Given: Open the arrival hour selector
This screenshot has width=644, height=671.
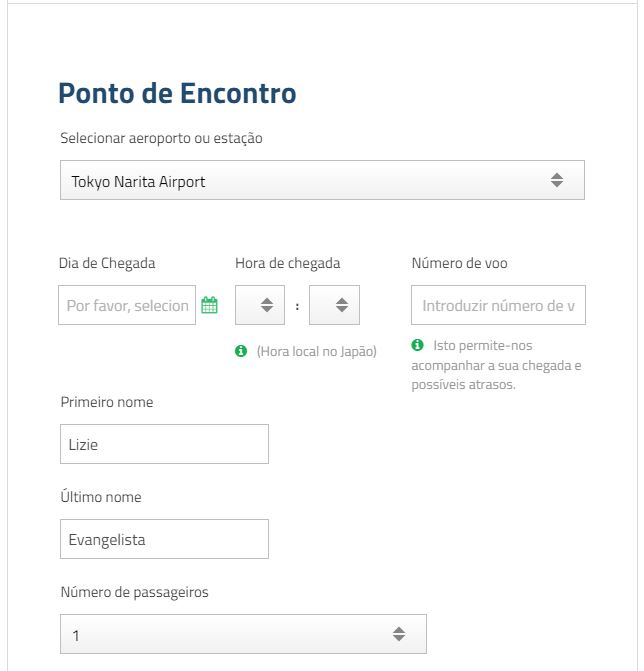Looking at the screenshot, I should pyautogui.click(x=260, y=306).
